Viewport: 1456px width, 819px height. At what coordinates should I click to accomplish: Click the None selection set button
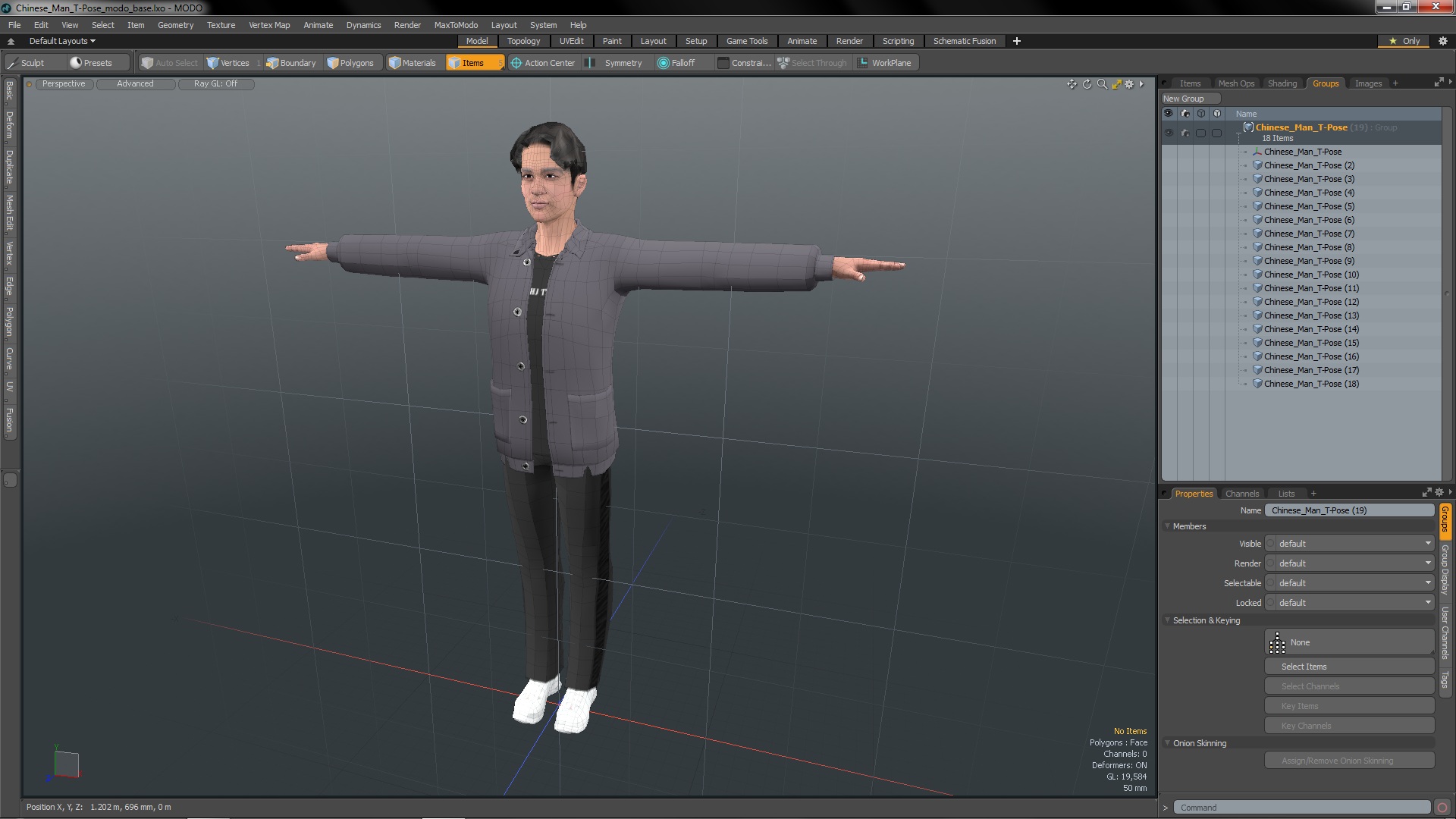1350,642
